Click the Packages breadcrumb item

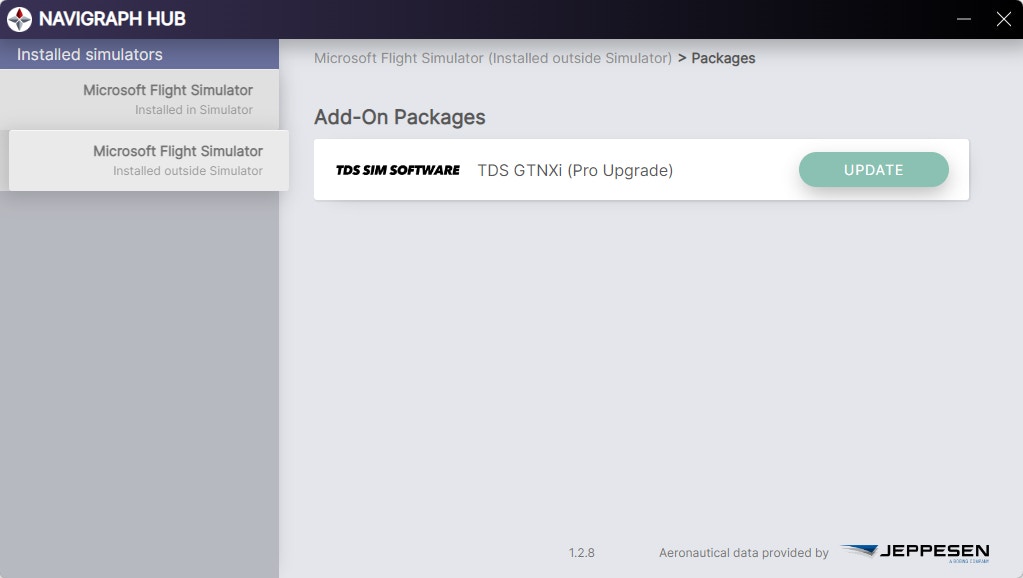tap(723, 58)
